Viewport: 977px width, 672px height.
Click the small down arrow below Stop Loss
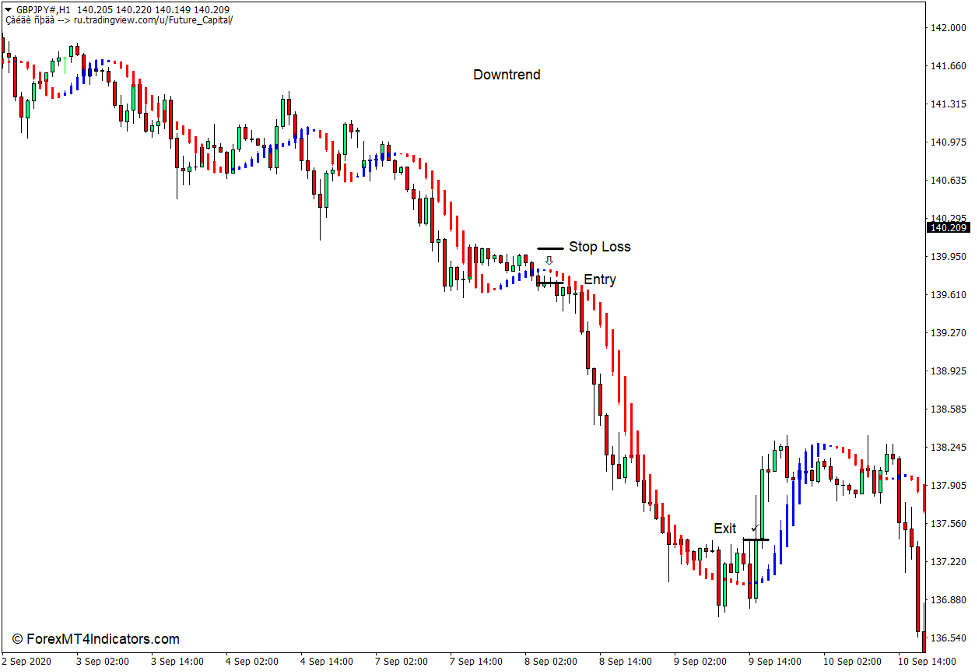pos(549,260)
